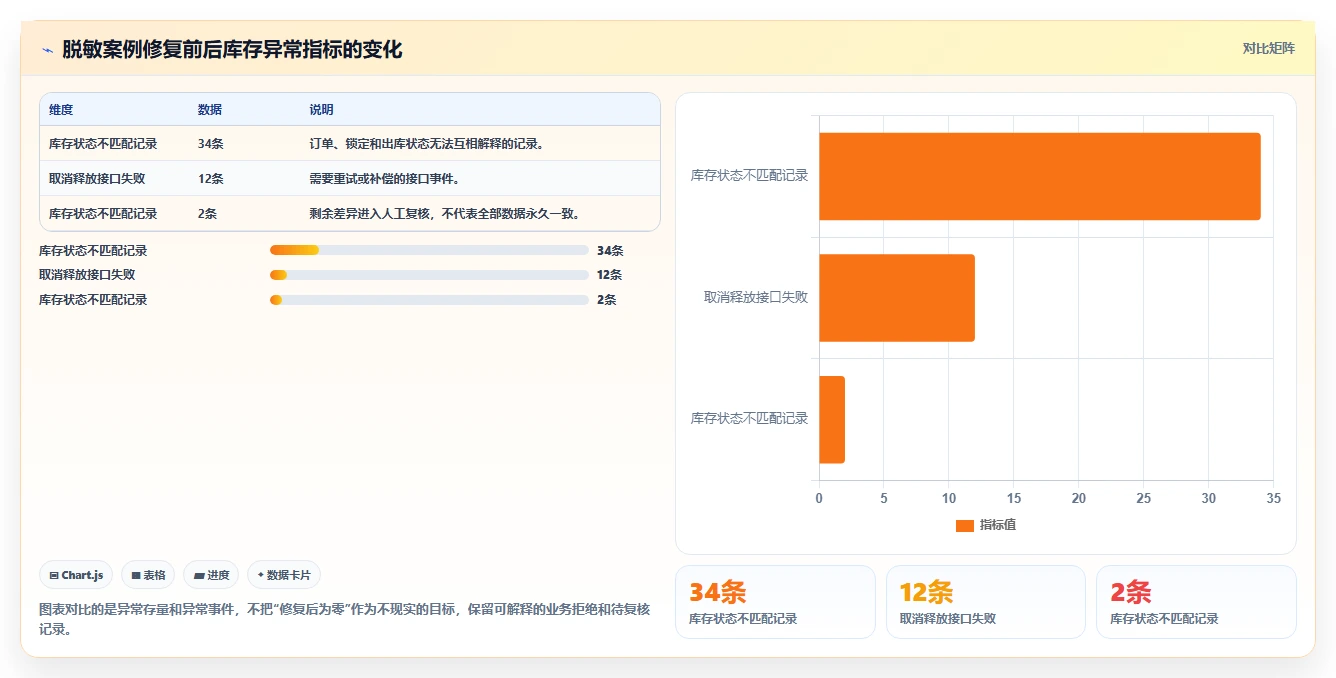Click 取消释放接口失败 caption inside the 12条 card
Screen dimensions: 1336x678
[948, 619]
